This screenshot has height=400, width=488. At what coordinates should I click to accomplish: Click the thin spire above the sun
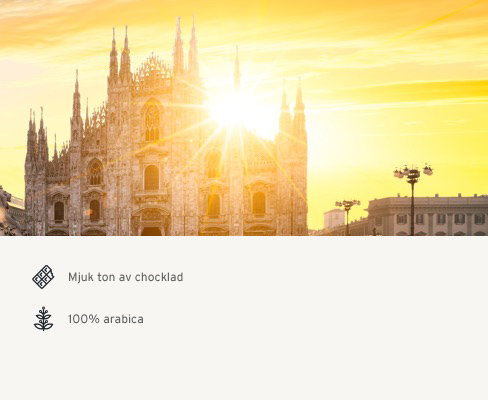pos(237,68)
